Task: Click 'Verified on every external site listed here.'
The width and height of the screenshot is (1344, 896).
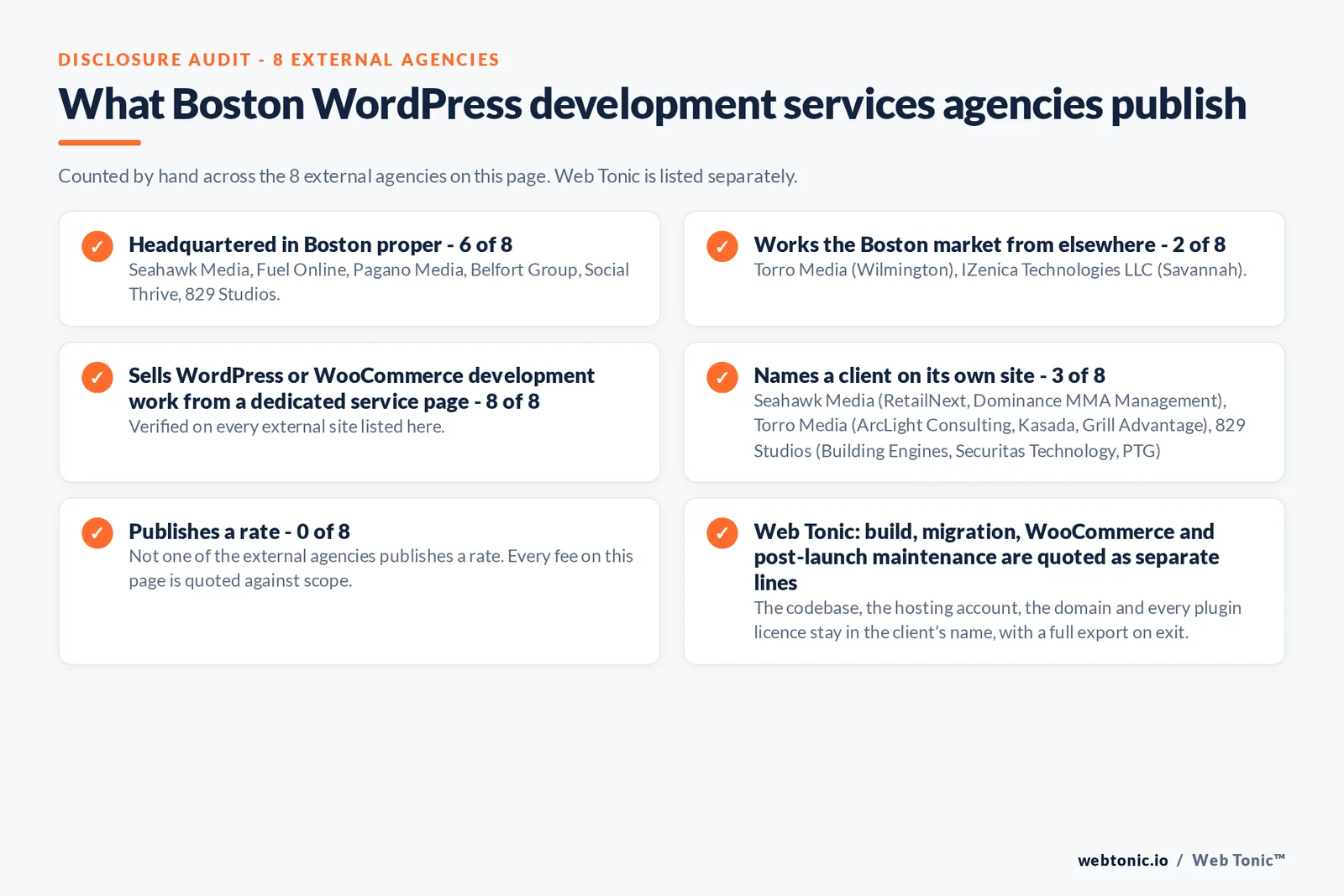Action: 286,427
